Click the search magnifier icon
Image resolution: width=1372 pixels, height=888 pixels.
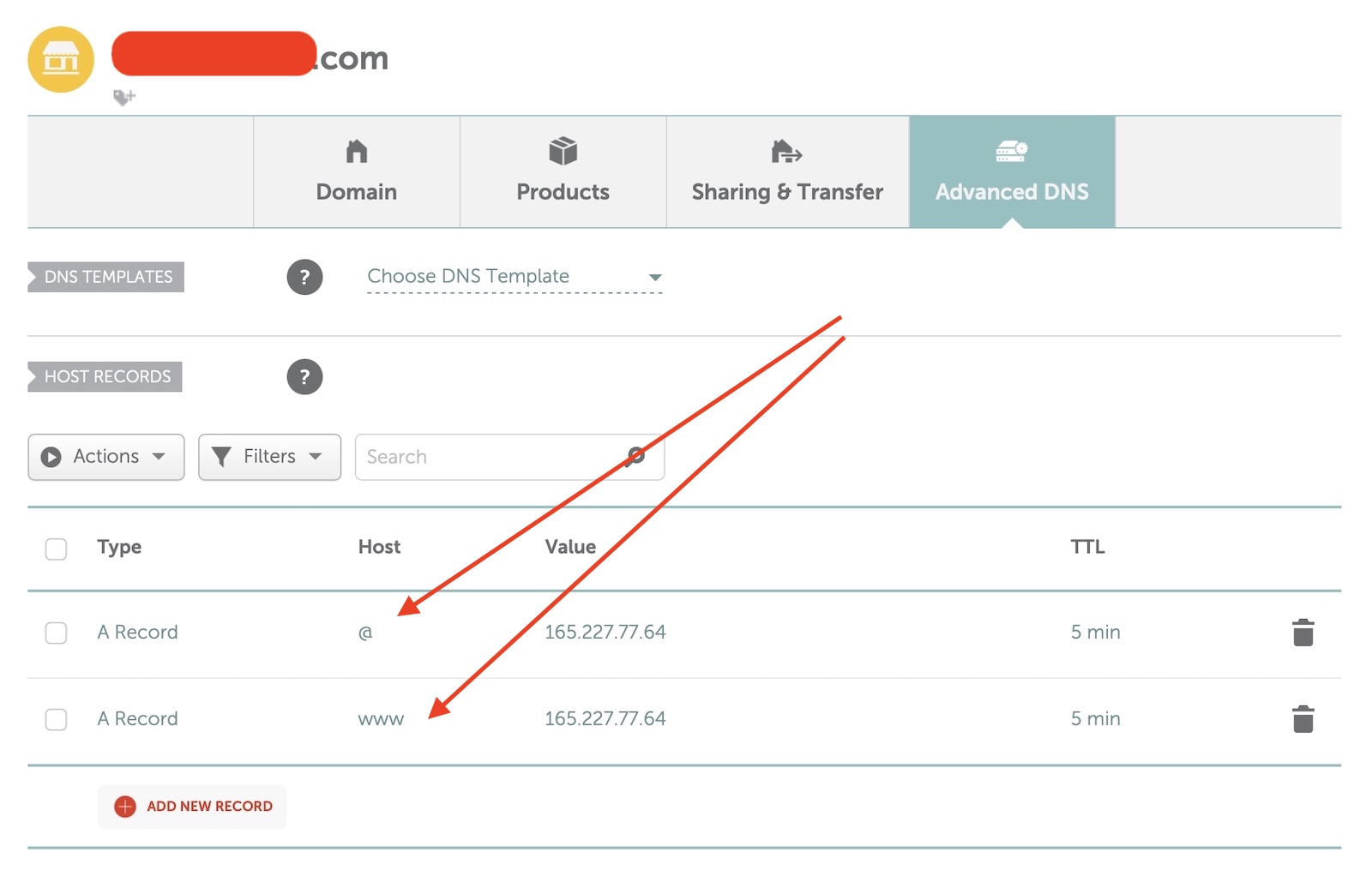click(635, 456)
